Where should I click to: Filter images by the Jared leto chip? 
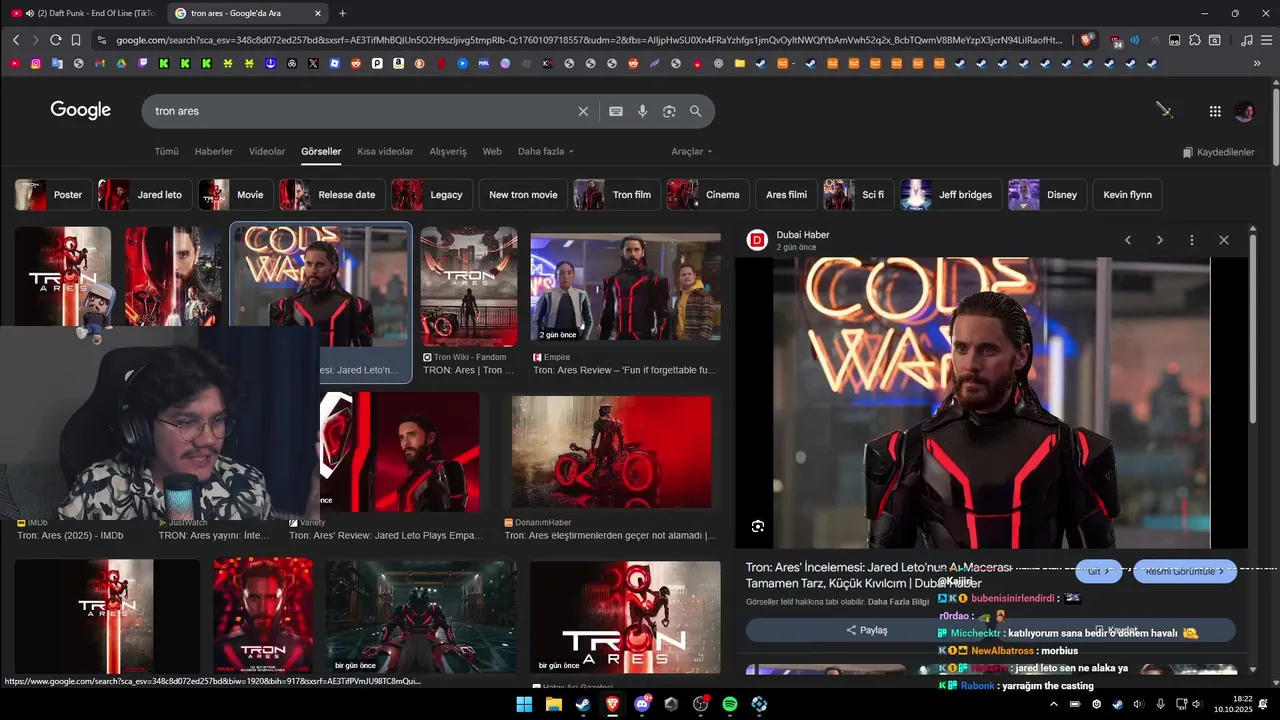pos(145,195)
